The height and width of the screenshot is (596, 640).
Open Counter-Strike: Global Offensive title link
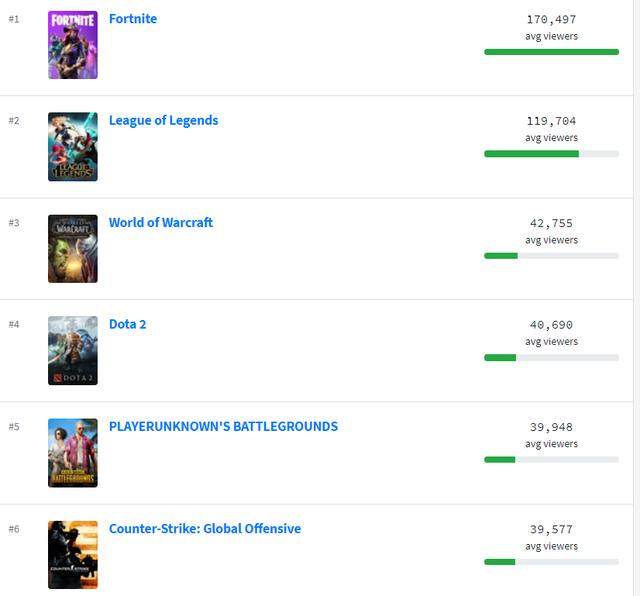[x=204, y=529]
